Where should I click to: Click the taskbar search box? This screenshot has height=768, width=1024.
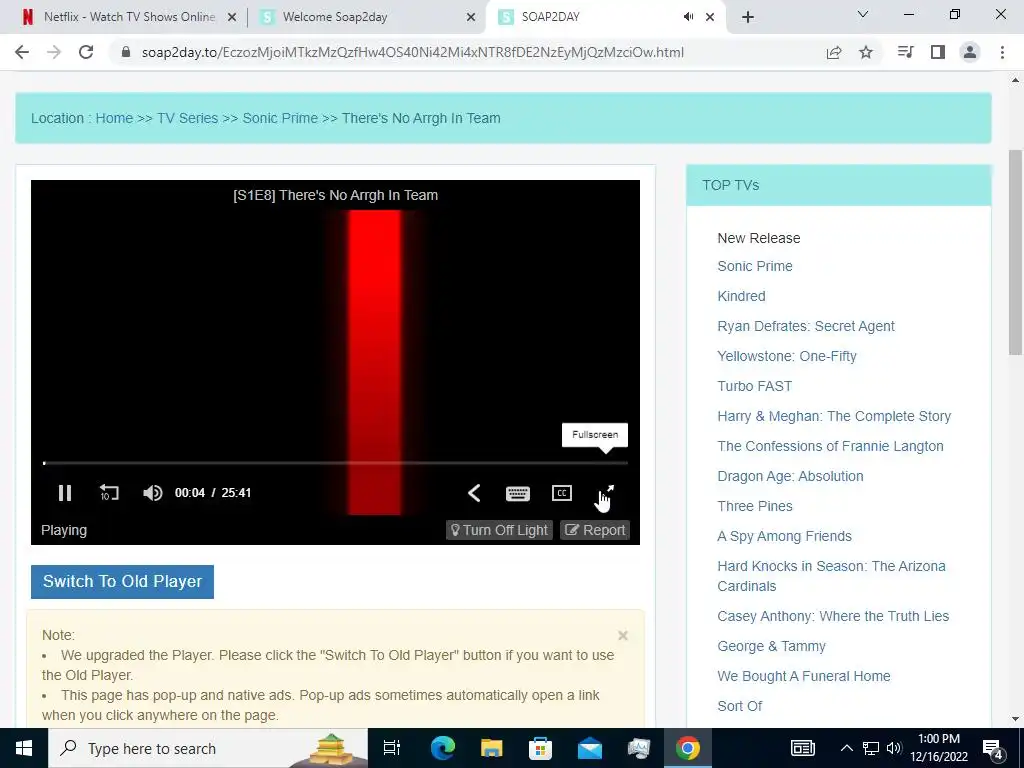tap(208, 748)
